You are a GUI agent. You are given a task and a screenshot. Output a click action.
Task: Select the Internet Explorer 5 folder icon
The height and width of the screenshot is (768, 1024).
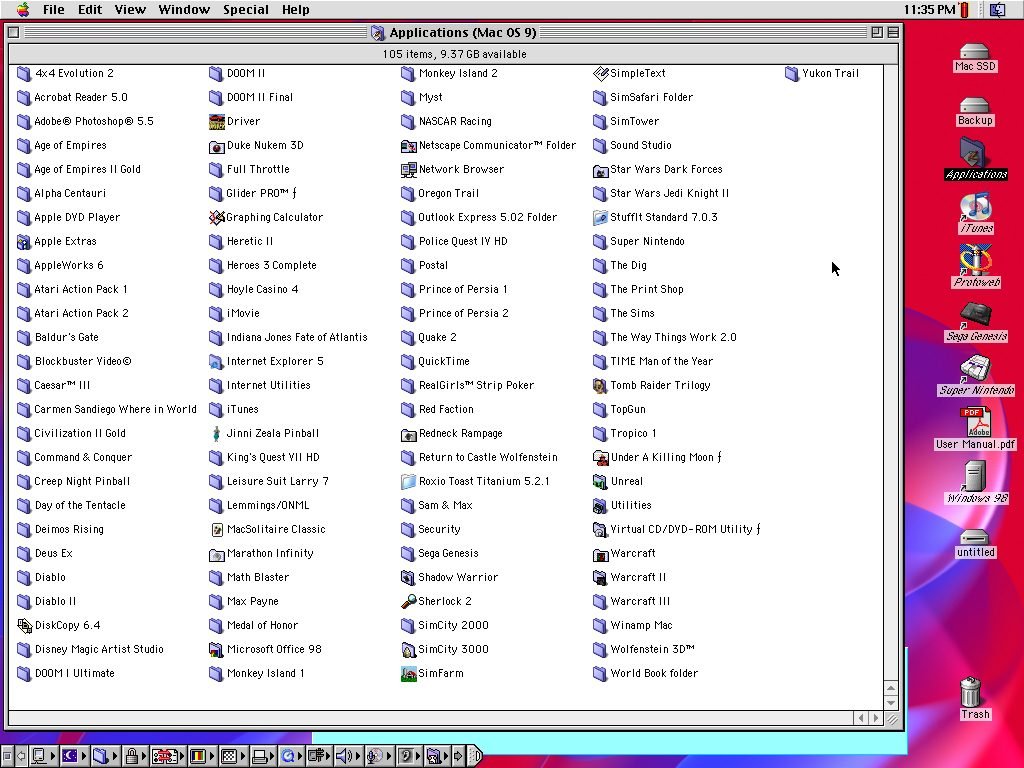click(217, 362)
